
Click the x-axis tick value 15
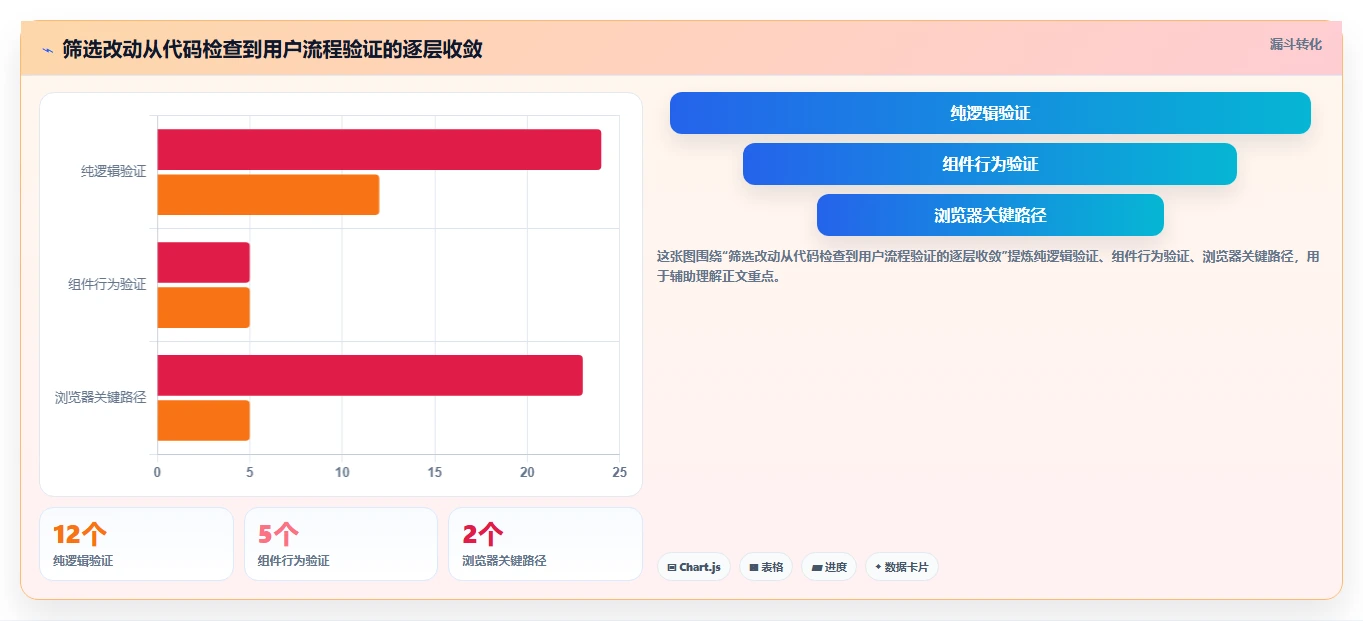pyautogui.click(x=435, y=472)
